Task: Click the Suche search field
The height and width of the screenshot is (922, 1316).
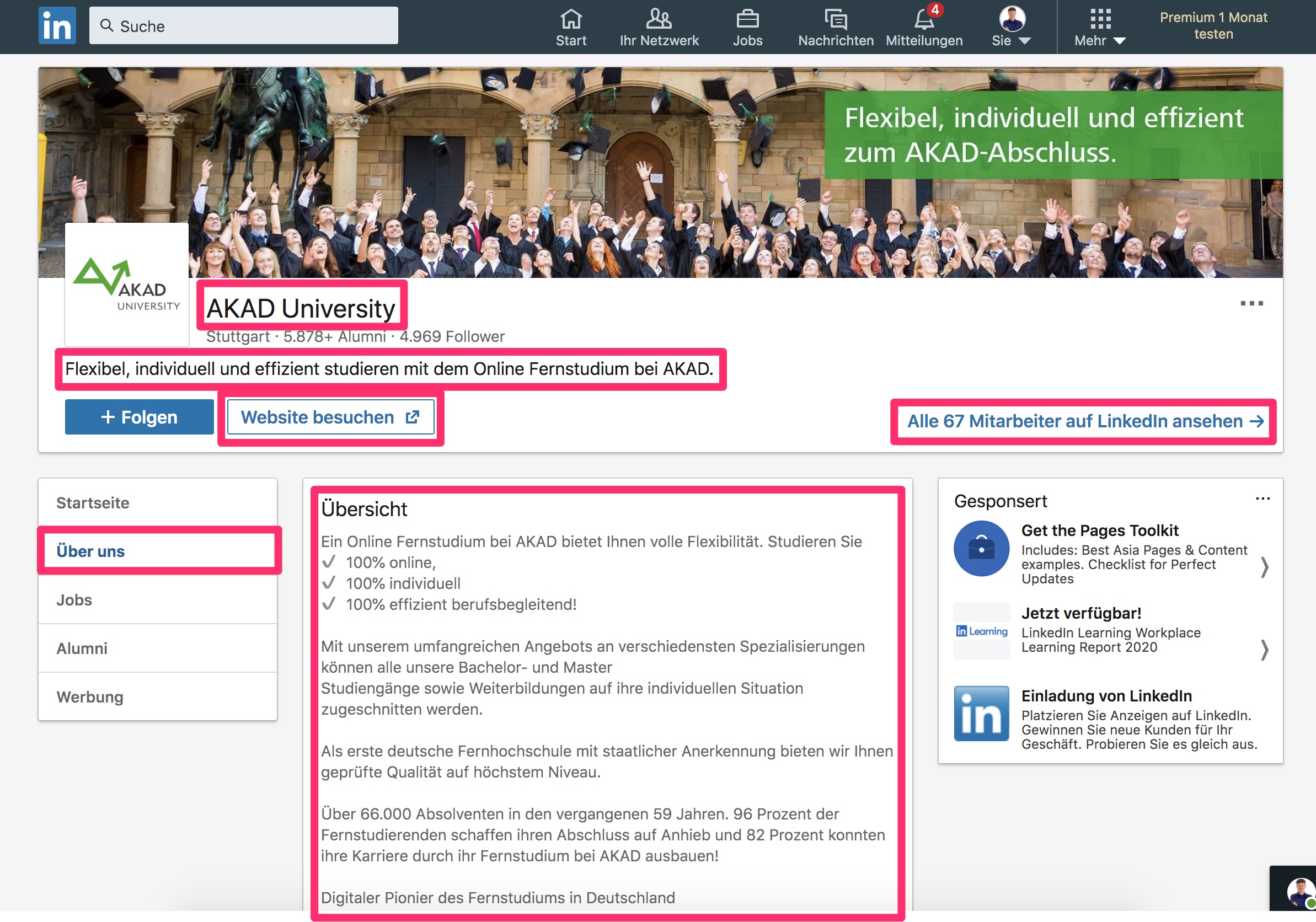Action: click(244, 26)
